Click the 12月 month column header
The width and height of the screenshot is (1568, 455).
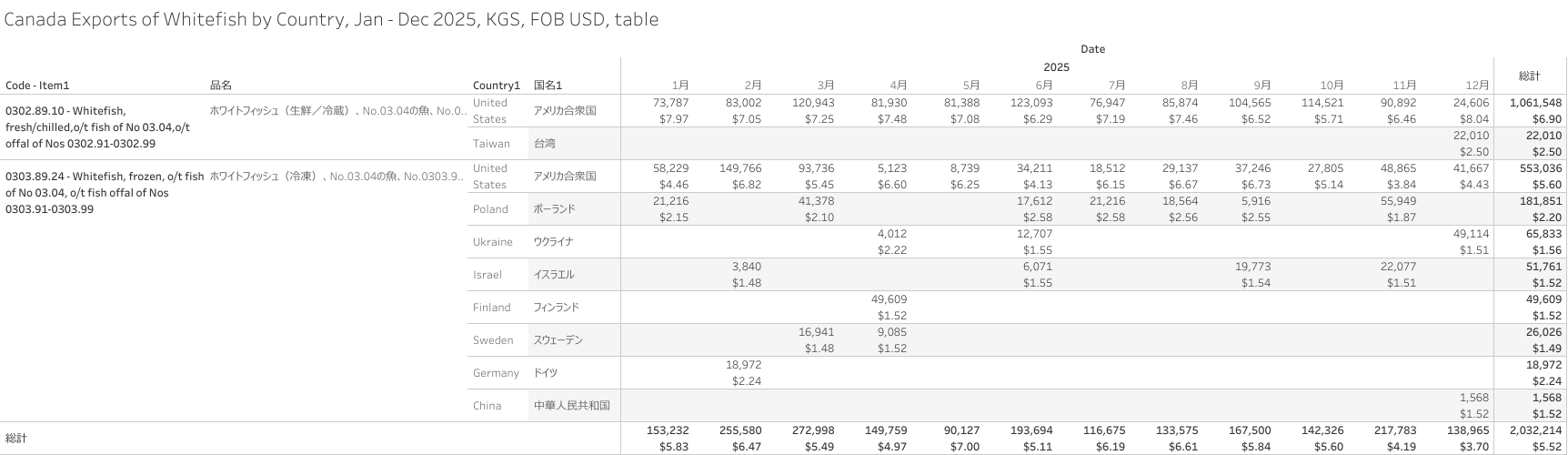point(1478,86)
